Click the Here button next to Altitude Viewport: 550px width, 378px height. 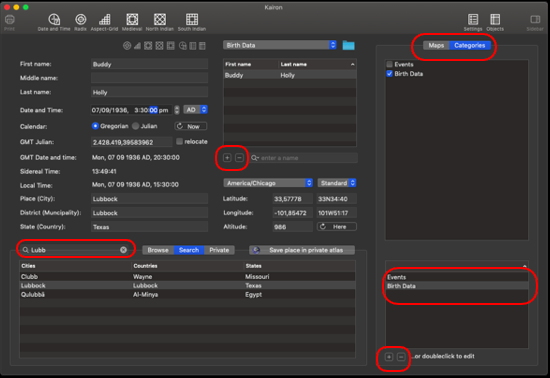[337, 227]
